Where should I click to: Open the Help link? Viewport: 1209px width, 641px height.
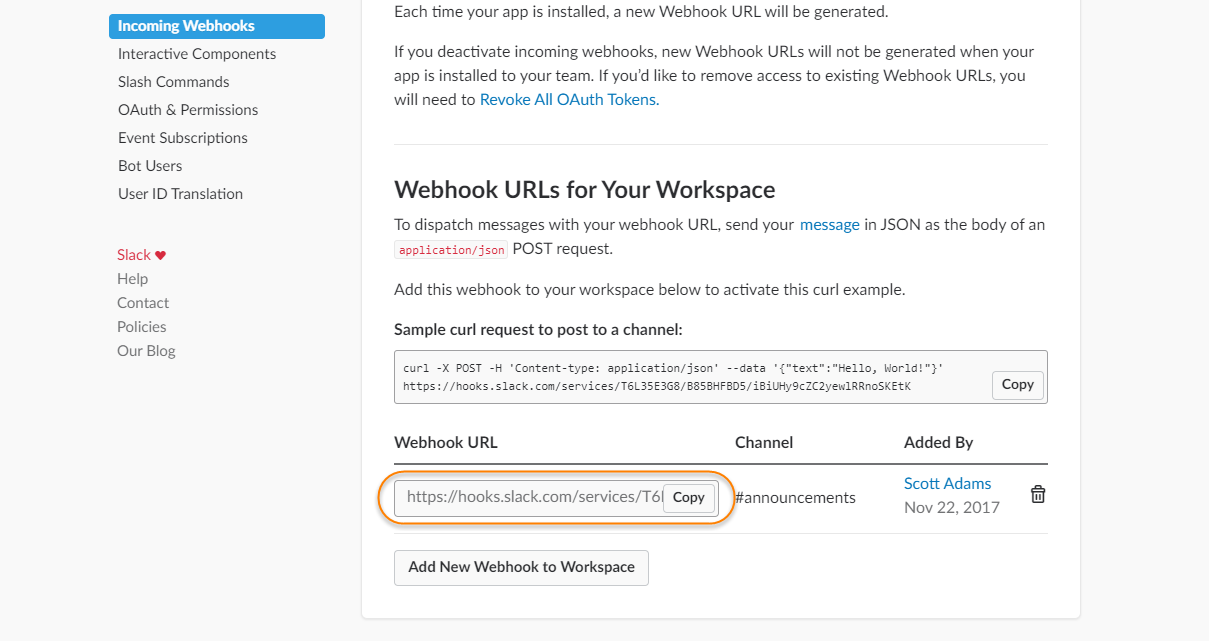[132, 279]
